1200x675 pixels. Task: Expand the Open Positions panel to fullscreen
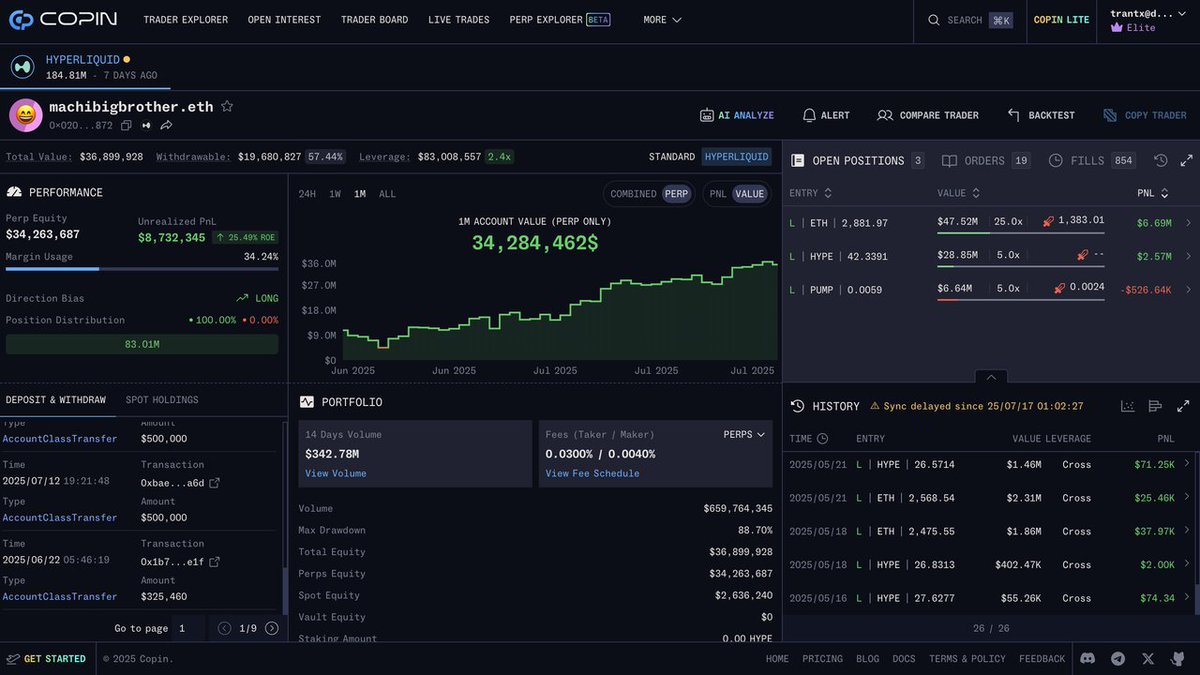click(1186, 160)
